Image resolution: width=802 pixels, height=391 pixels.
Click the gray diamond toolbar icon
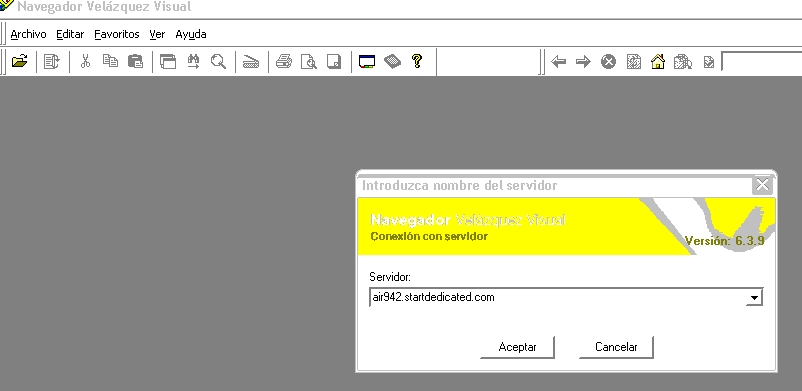[x=392, y=61]
